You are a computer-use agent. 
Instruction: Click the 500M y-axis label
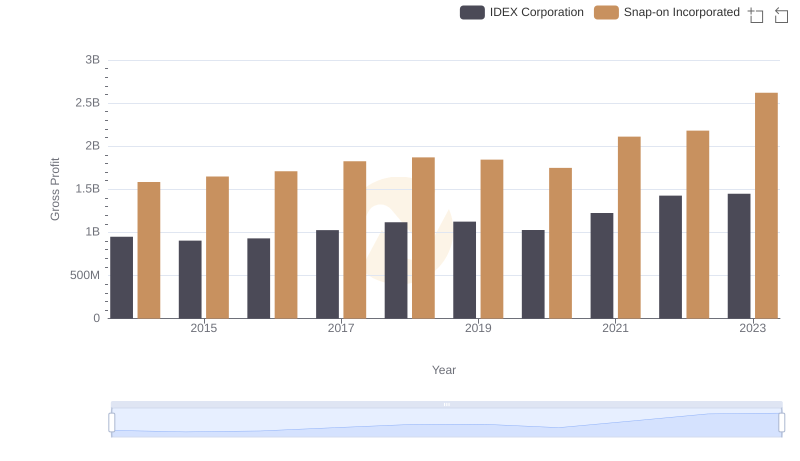85,275
